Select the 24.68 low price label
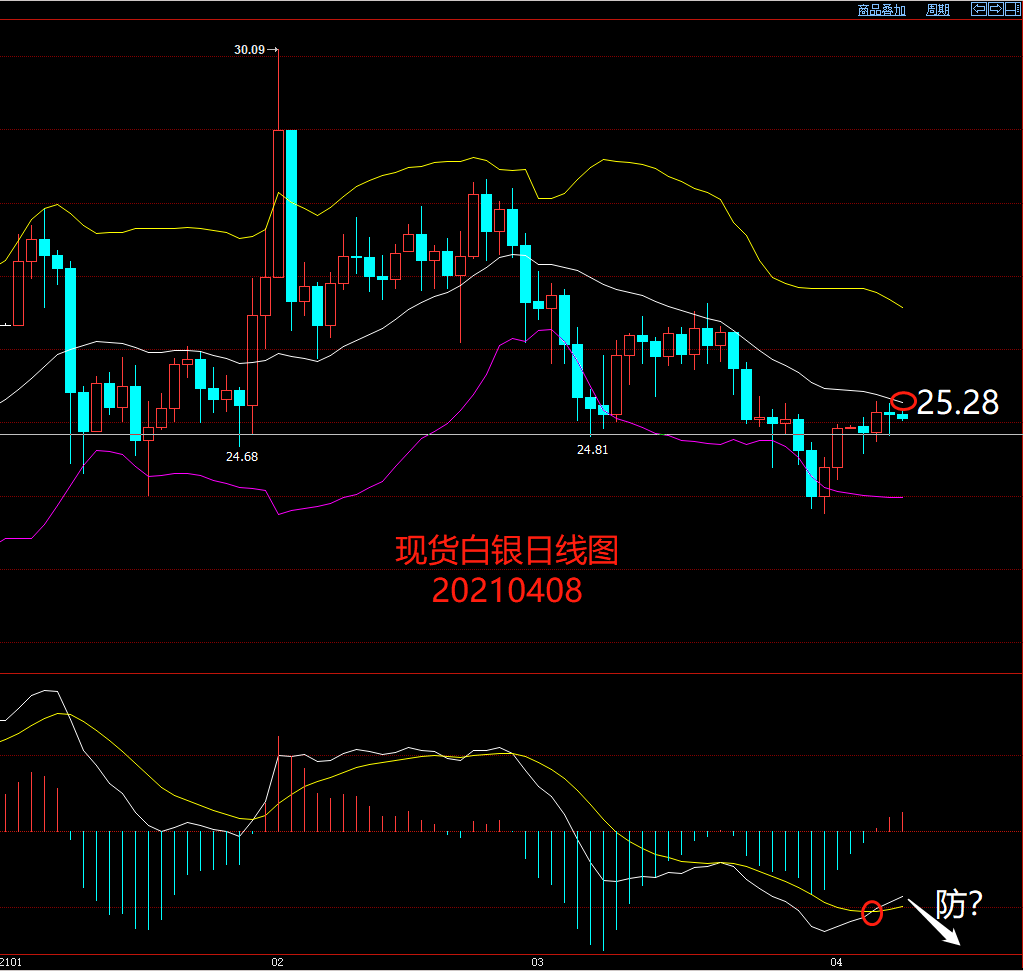This screenshot has height=971, width=1023. (x=242, y=457)
